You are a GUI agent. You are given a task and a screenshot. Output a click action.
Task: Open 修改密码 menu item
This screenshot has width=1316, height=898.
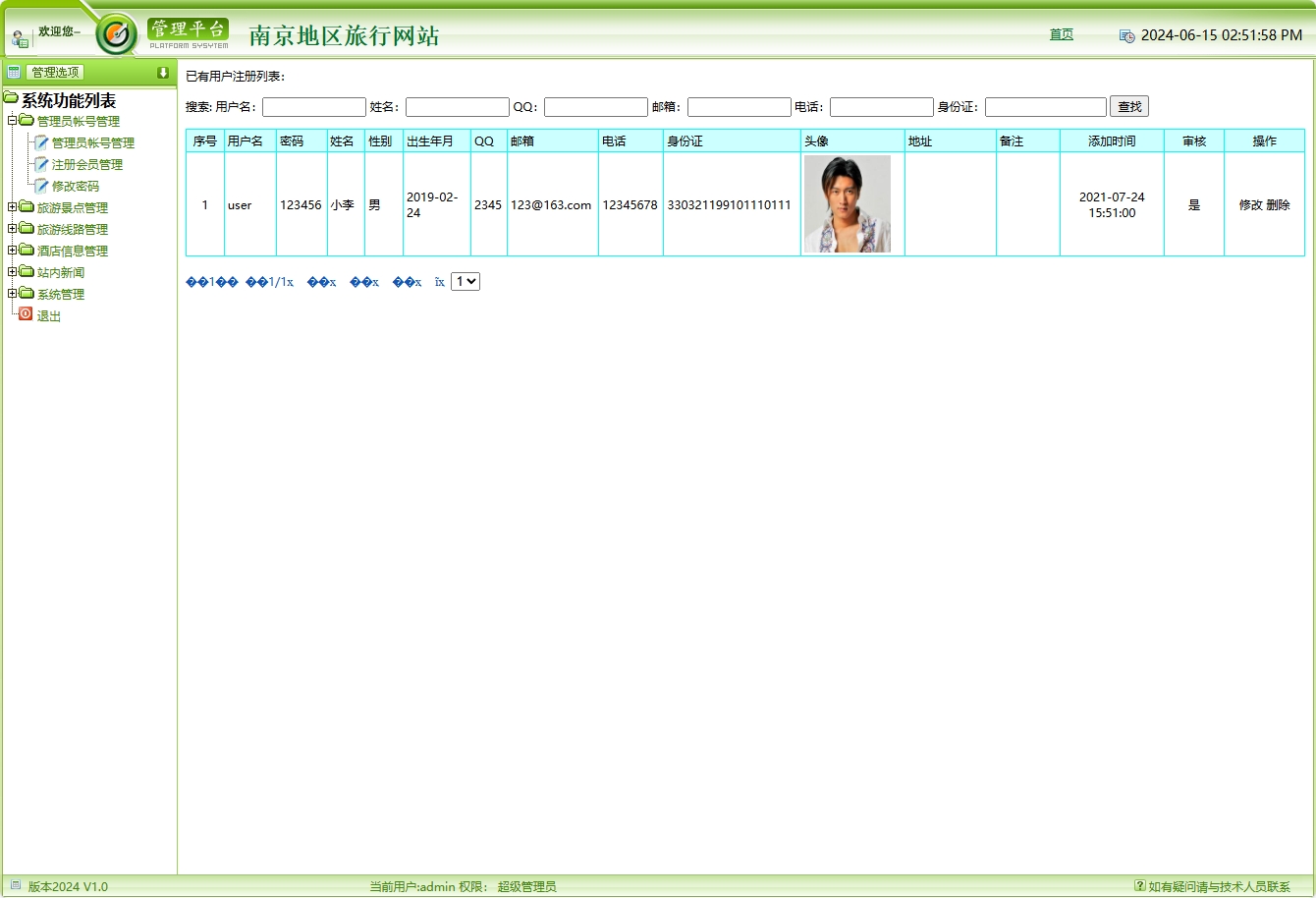[75, 186]
